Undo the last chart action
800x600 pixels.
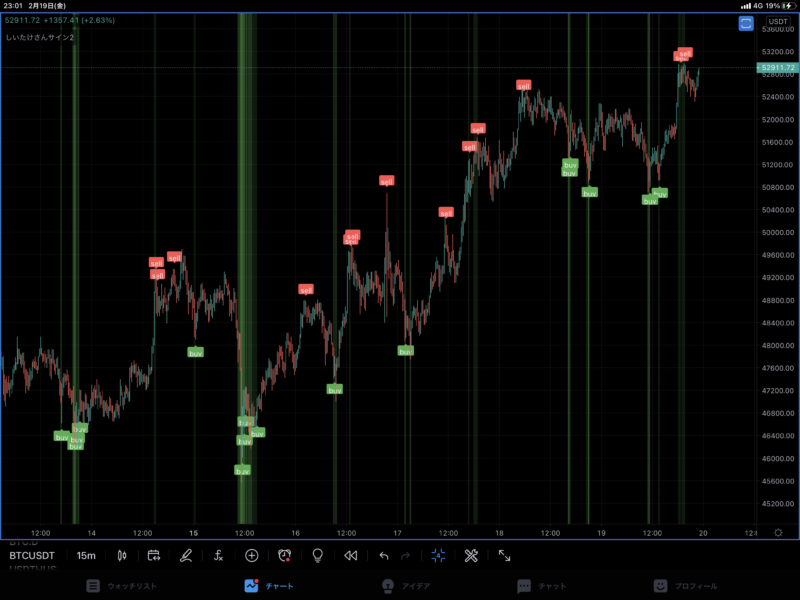point(384,555)
